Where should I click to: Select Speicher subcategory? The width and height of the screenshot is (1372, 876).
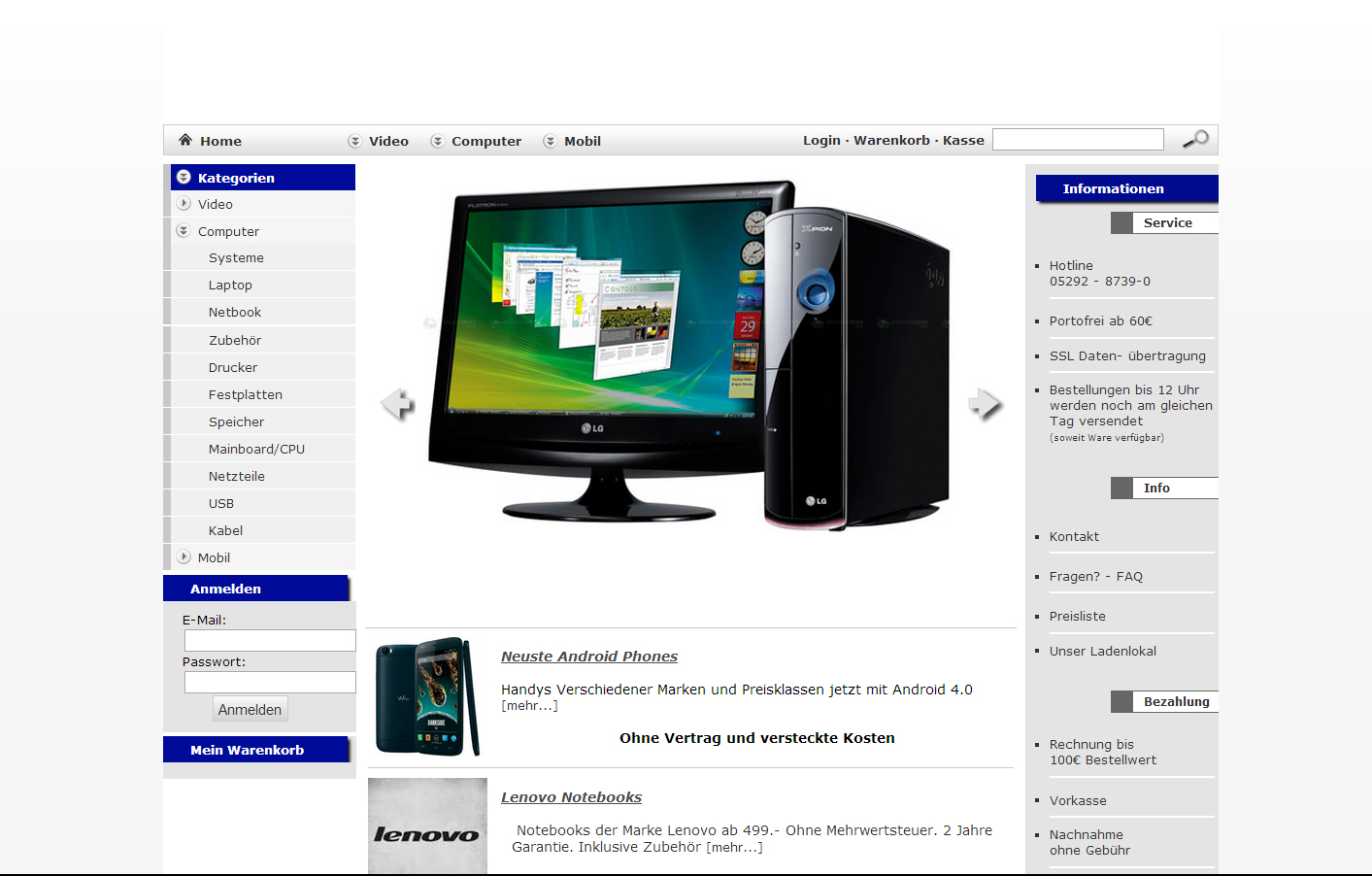[236, 421]
